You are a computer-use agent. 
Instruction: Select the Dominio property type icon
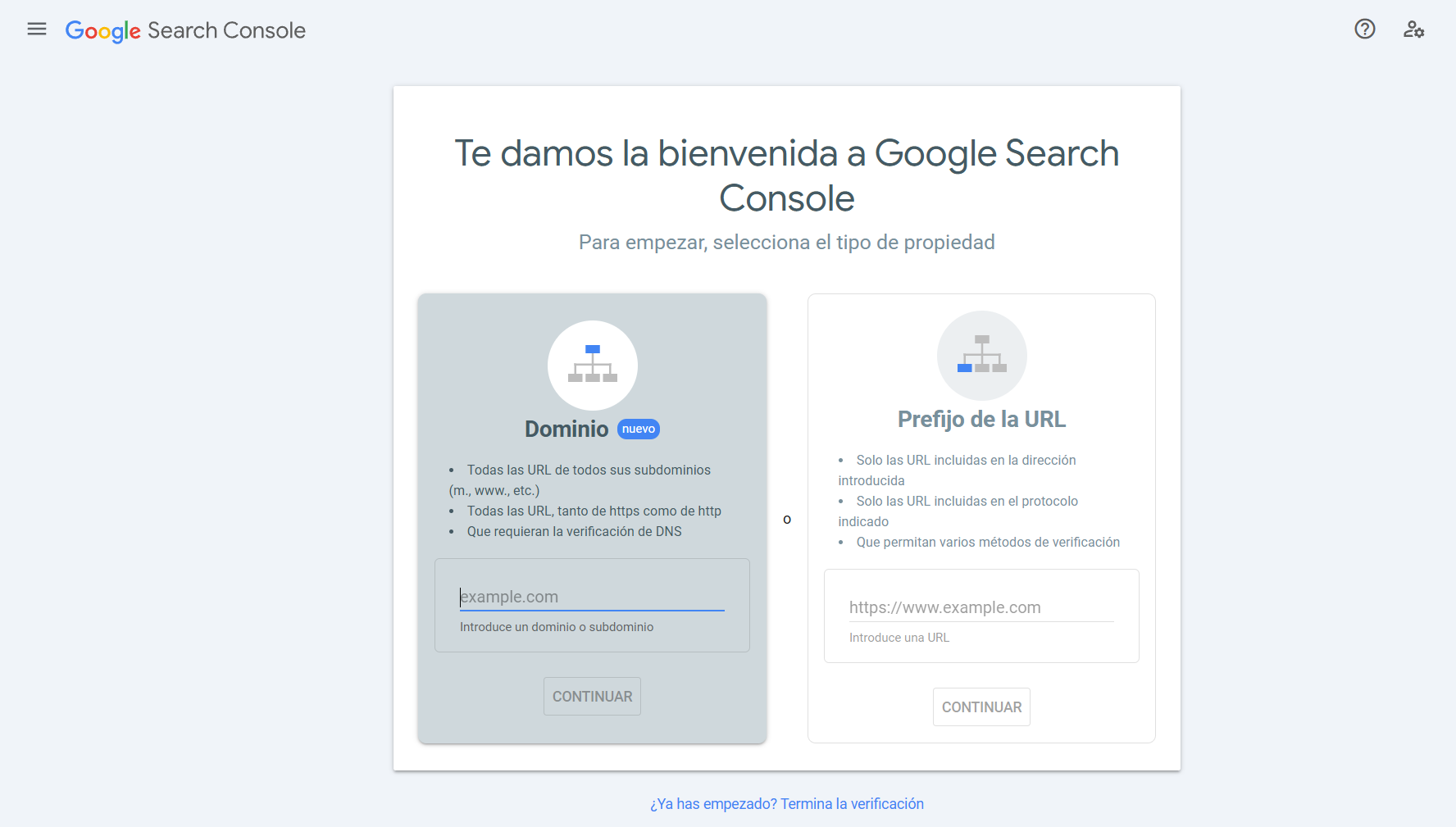pyautogui.click(x=593, y=366)
